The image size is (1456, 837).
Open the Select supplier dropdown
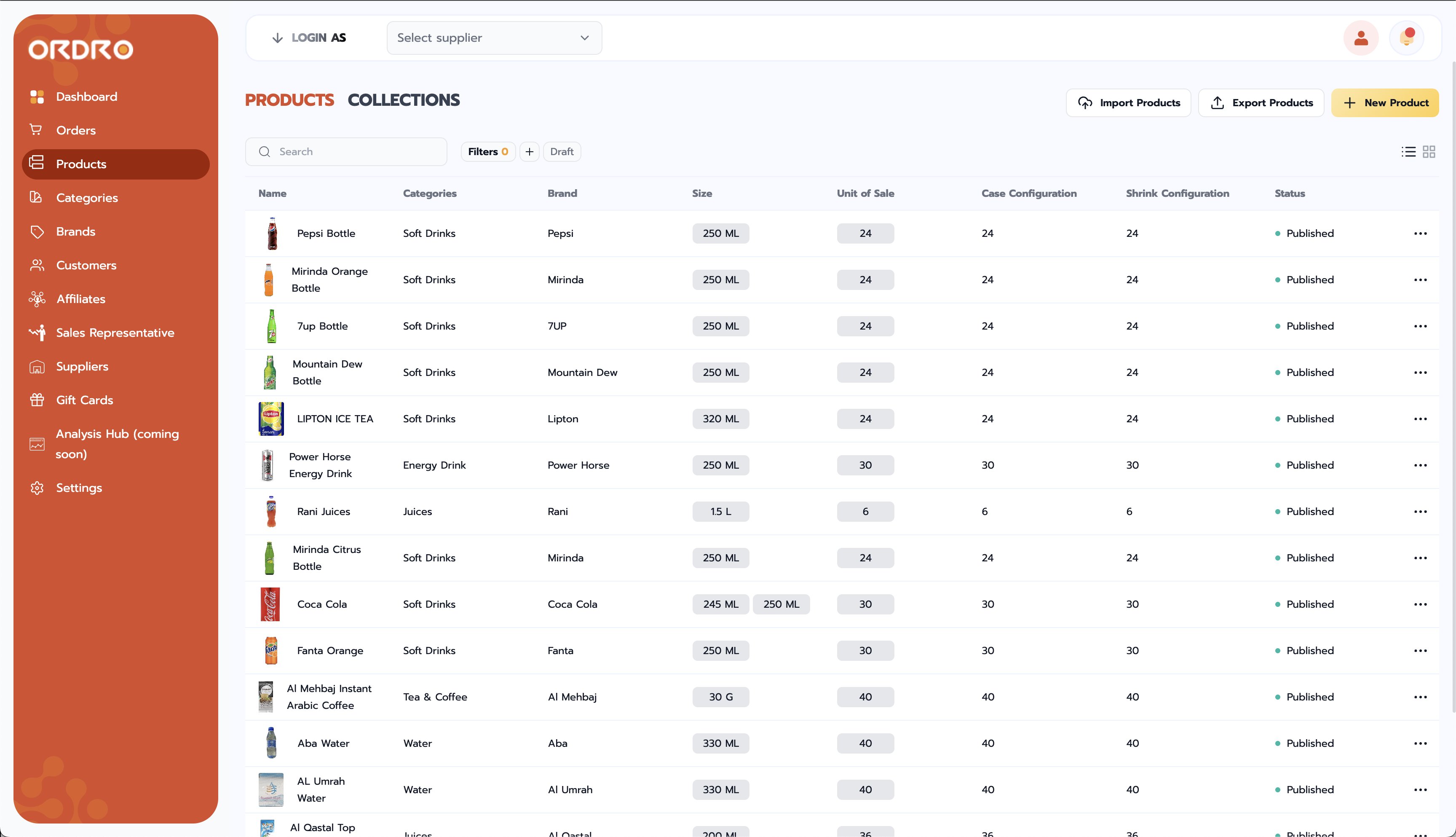click(494, 38)
